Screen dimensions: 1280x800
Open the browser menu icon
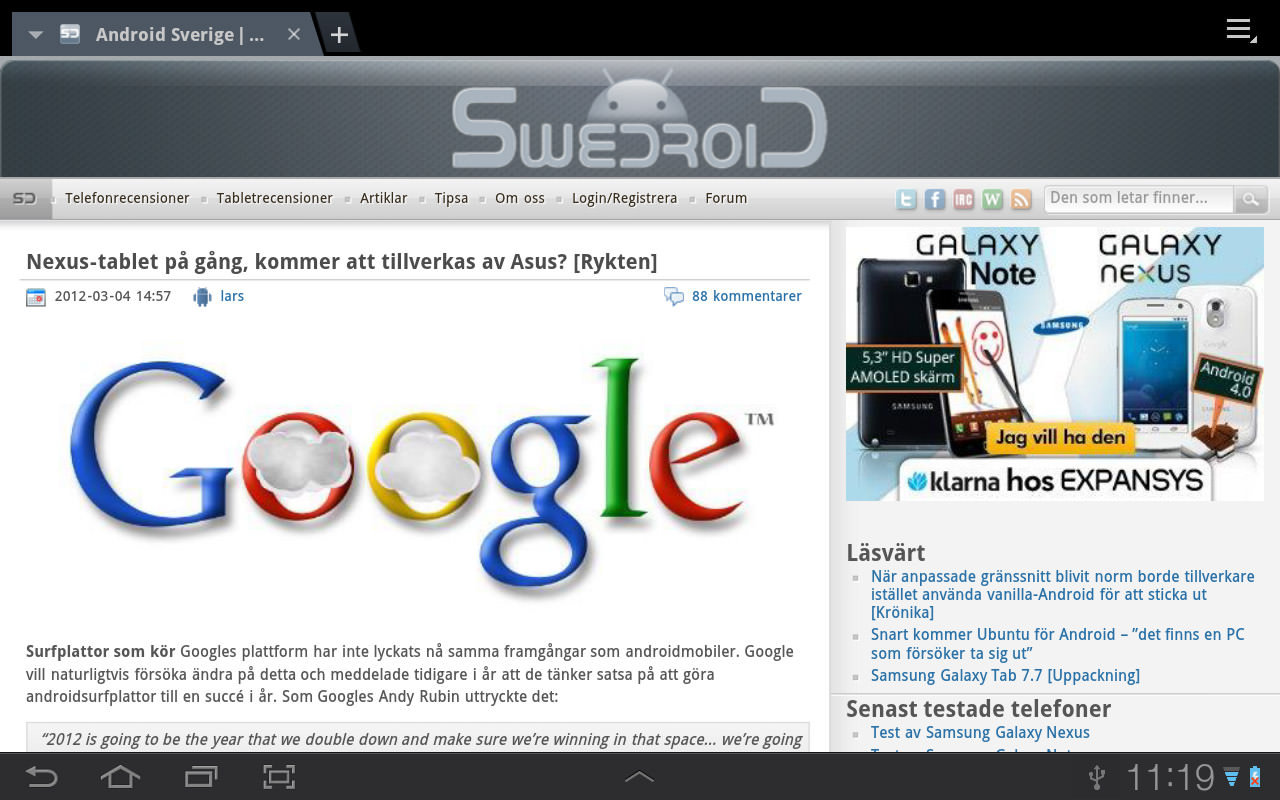(1241, 30)
